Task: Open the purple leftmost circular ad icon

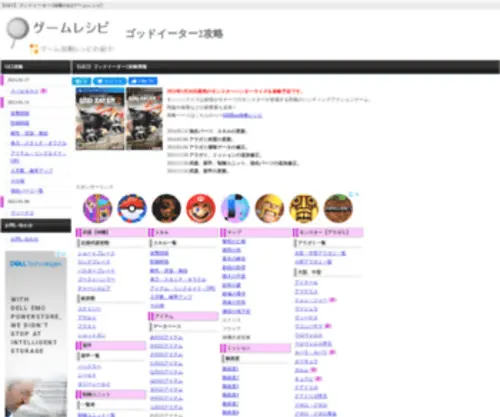Action: click(97, 208)
